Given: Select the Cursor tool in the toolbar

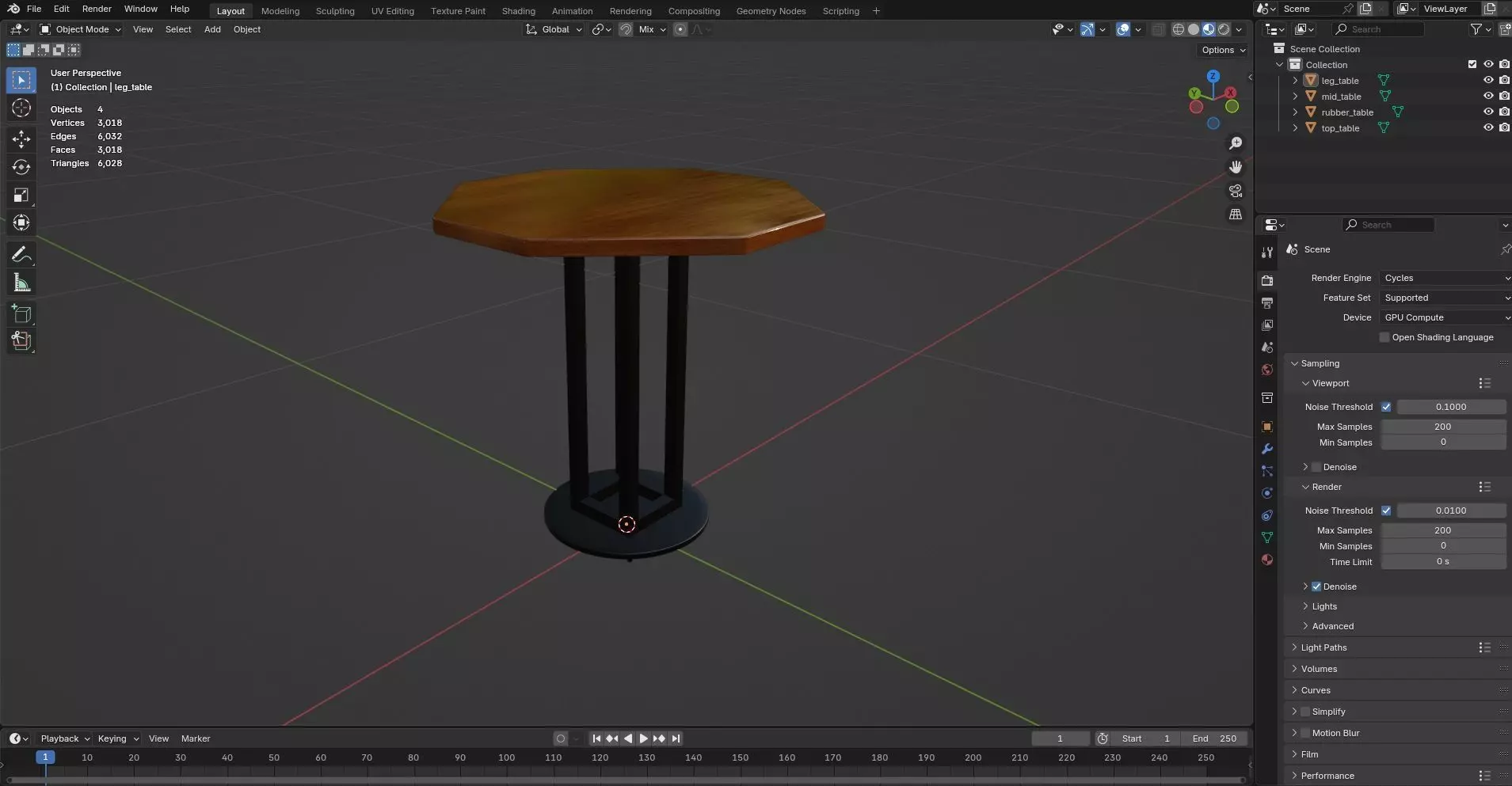Looking at the screenshot, I should (21, 108).
